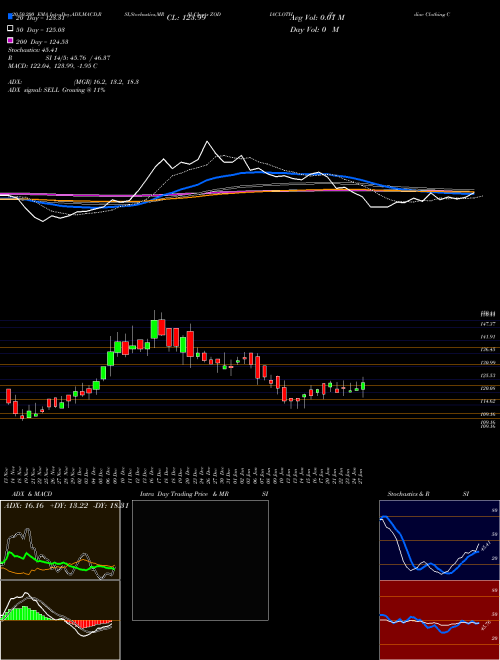The height and width of the screenshot is (660, 500).
Task: Click the tallest green candlestick at the price peak
Action: click(154, 329)
